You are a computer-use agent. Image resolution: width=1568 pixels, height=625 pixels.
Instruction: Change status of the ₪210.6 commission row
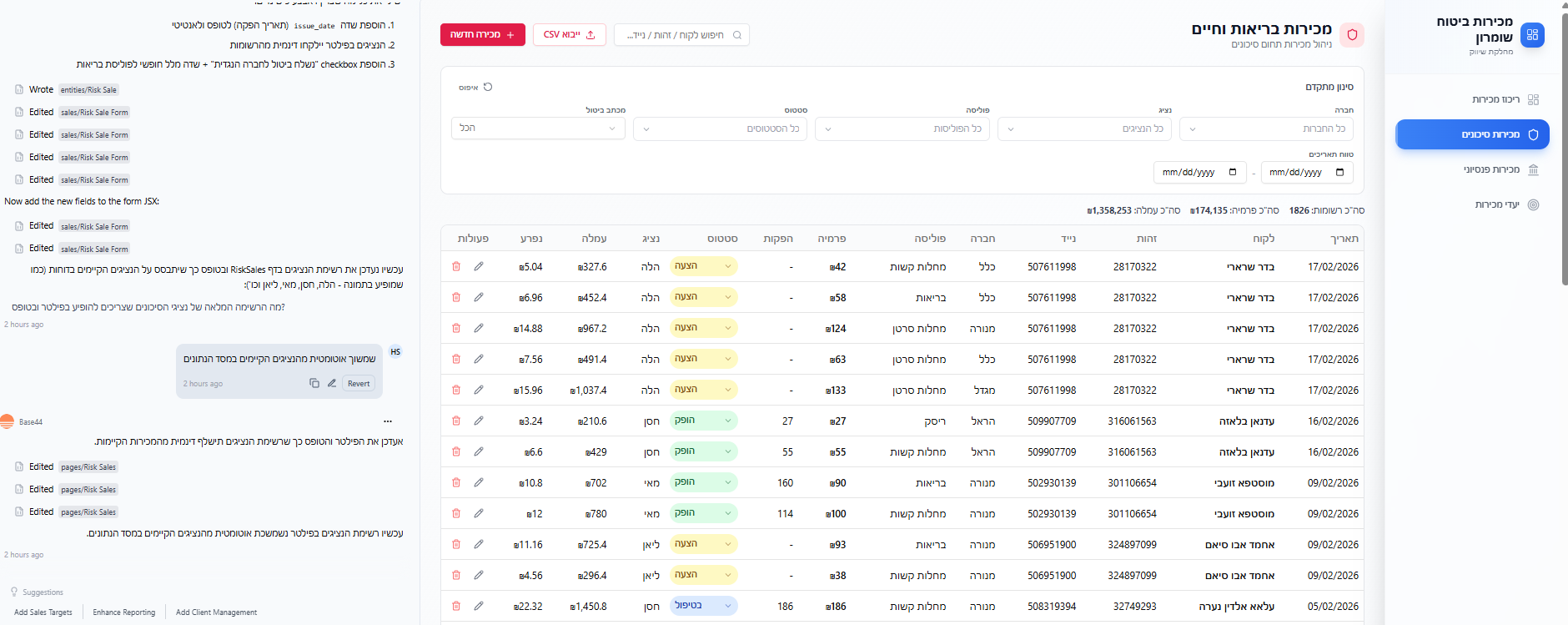click(704, 421)
